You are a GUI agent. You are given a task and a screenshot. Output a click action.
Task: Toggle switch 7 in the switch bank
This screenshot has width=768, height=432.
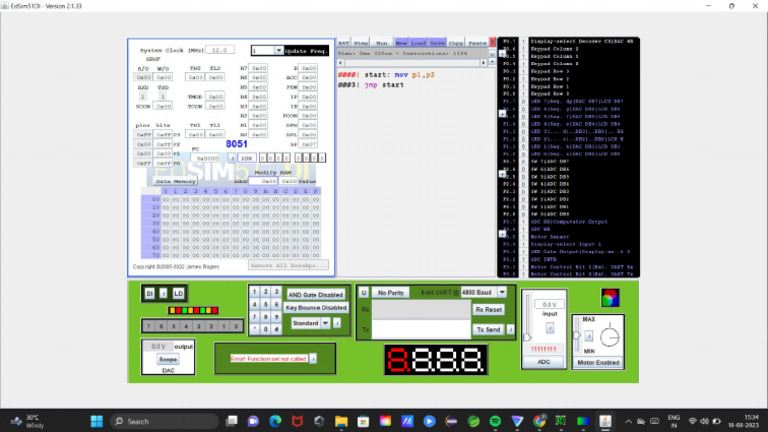pyautogui.click(x=148, y=326)
